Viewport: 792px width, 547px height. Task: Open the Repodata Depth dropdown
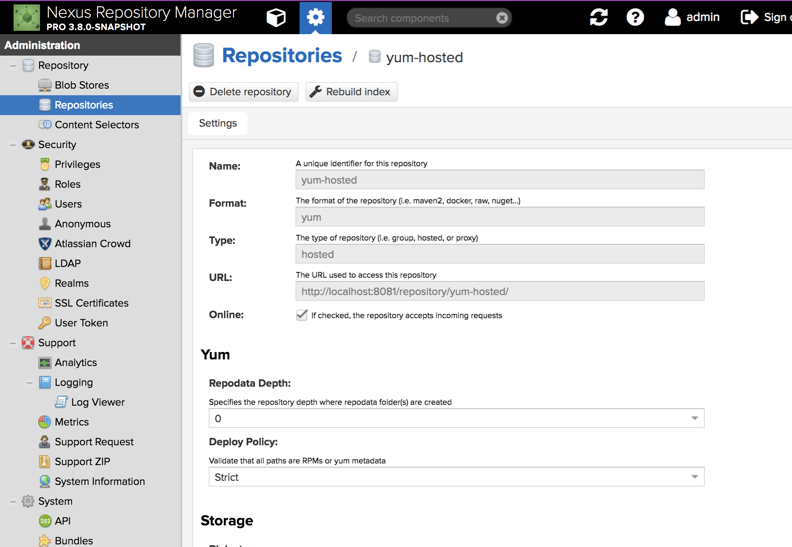click(694, 418)
